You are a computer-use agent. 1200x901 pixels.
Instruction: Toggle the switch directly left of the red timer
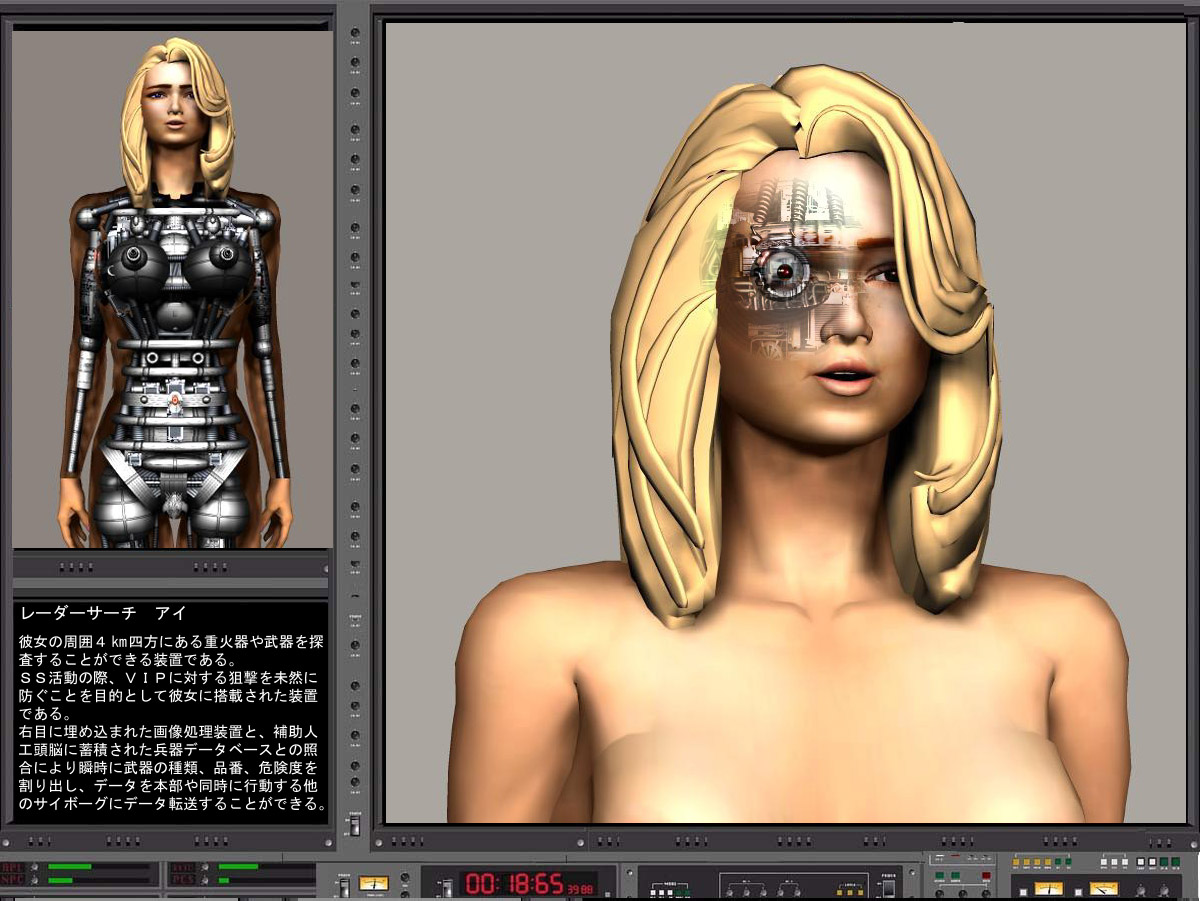point(447,888)
